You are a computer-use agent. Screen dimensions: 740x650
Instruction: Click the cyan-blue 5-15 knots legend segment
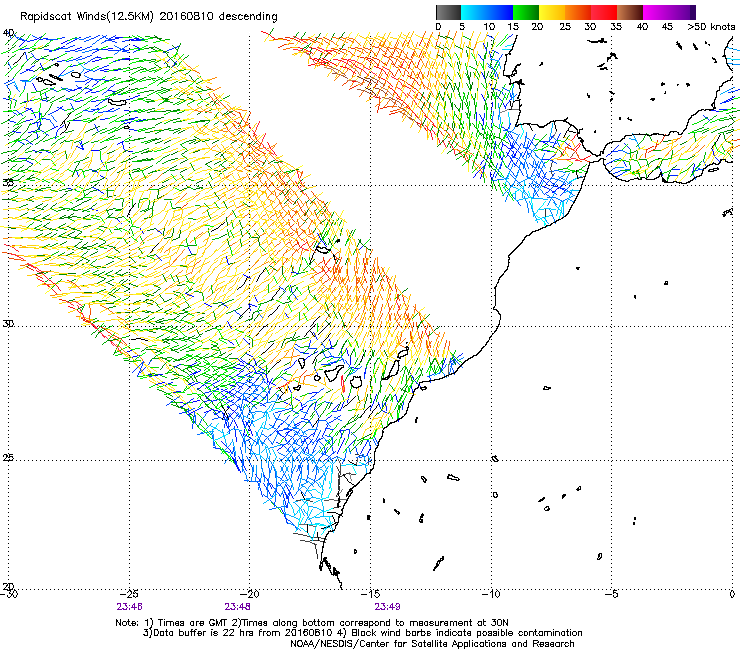(487, 12)
